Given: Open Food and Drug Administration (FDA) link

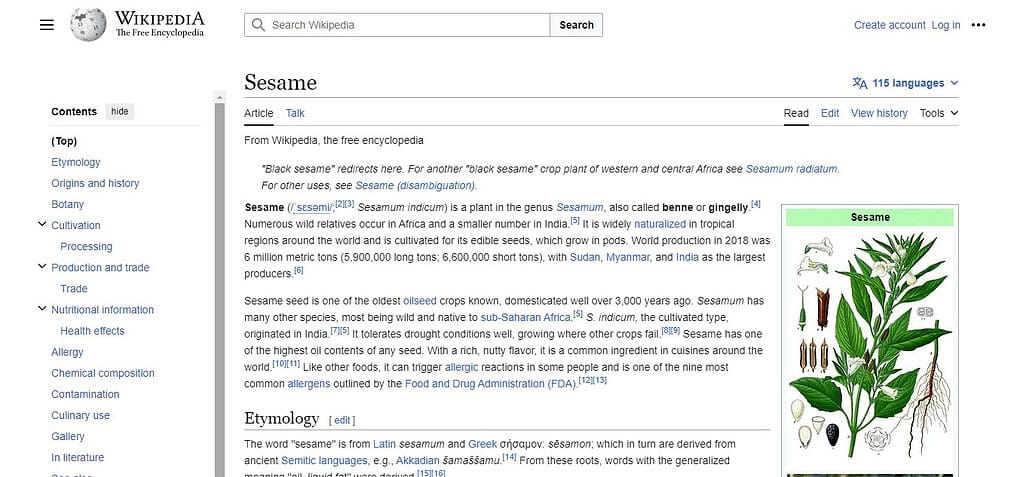Looking at the screenshot, I should click(x=490, y=384).
